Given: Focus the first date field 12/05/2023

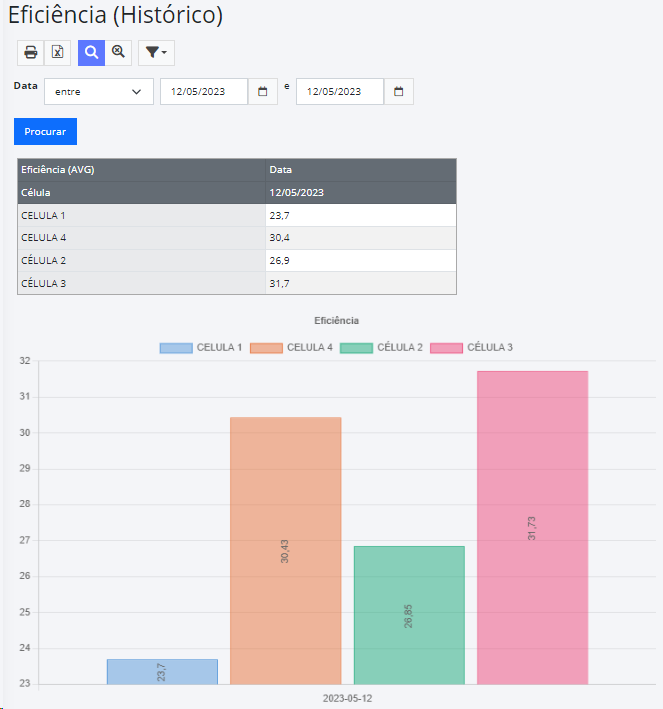Looking at the screenshot, I should tap(204, 91).
